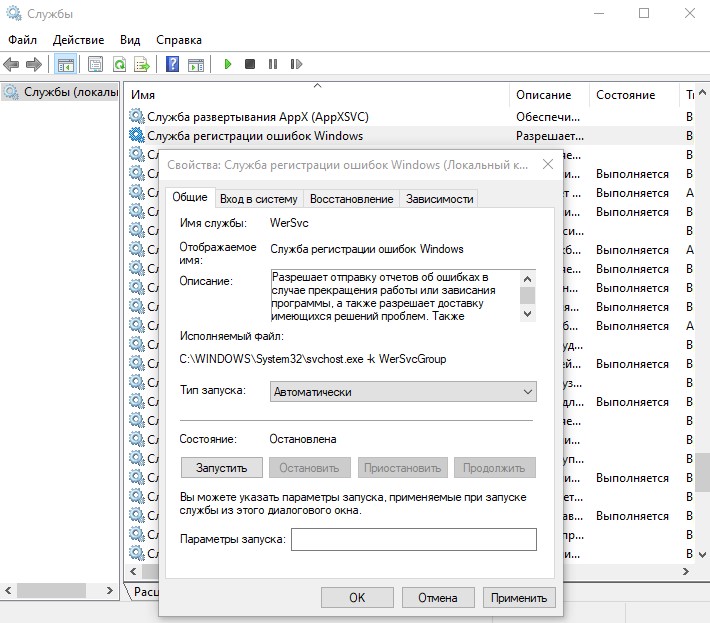710x623 pixels.
Task: Switch to the Зависимости tab
Action: click(439, 199)
